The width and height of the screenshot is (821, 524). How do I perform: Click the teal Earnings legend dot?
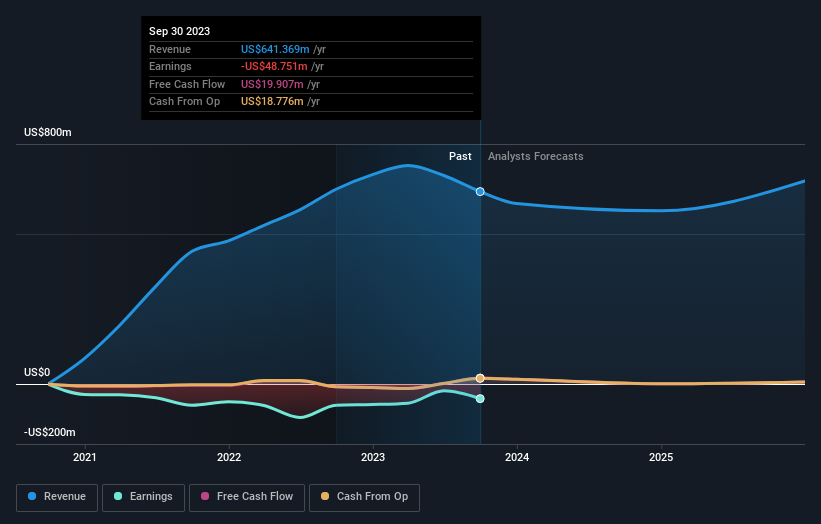tap(118, 496)
